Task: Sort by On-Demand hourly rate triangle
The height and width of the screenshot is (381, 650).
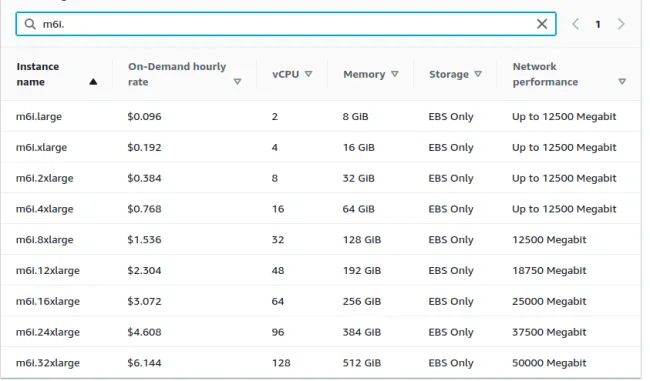Action: pyautogui.click(x=237, y=82)
